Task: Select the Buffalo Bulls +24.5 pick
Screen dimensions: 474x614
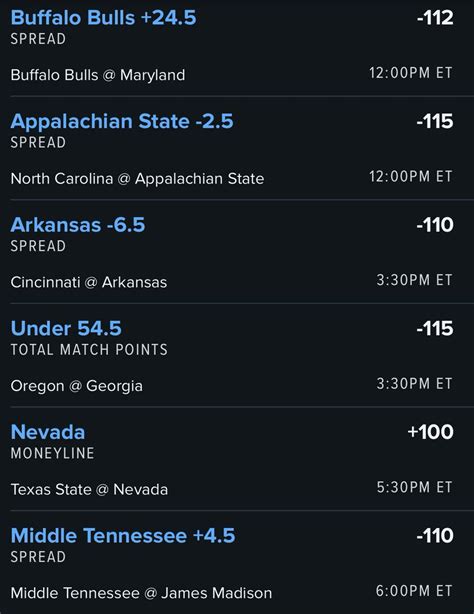Action: (x=103, y=18)
